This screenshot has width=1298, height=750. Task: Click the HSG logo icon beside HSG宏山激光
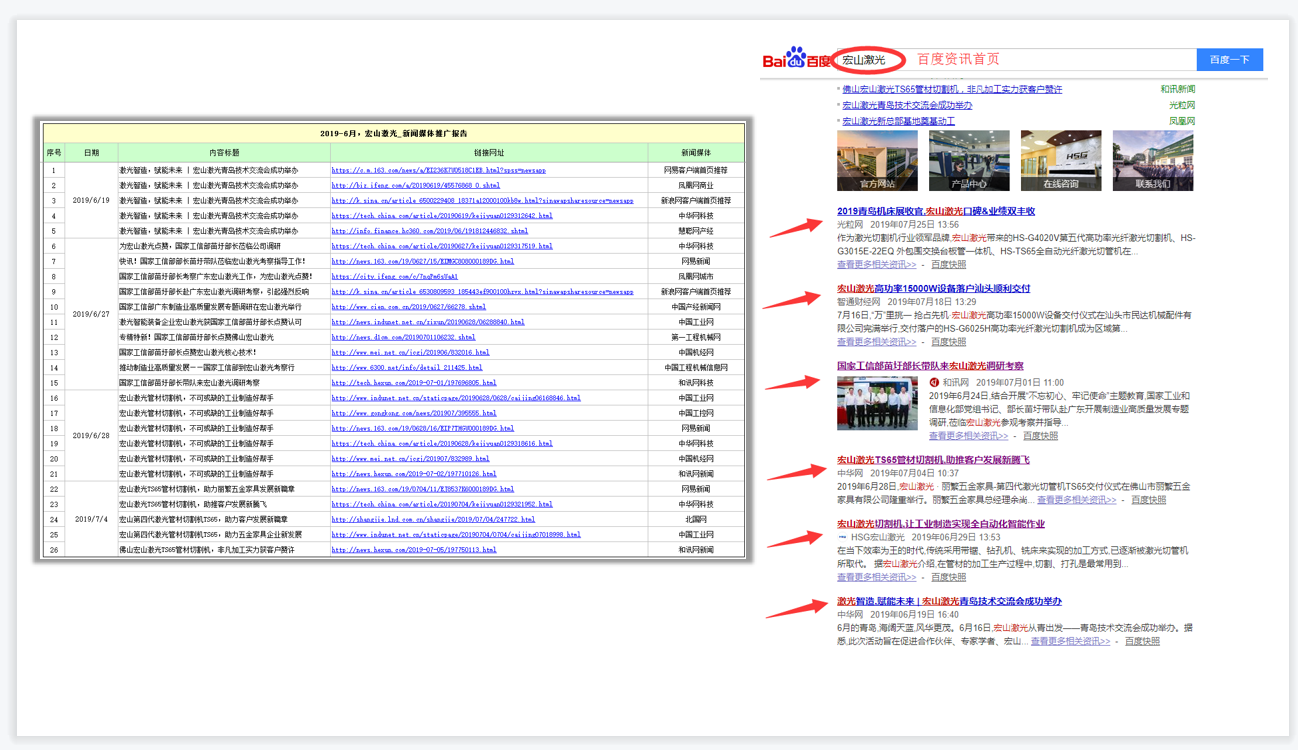tap(842, 537)
